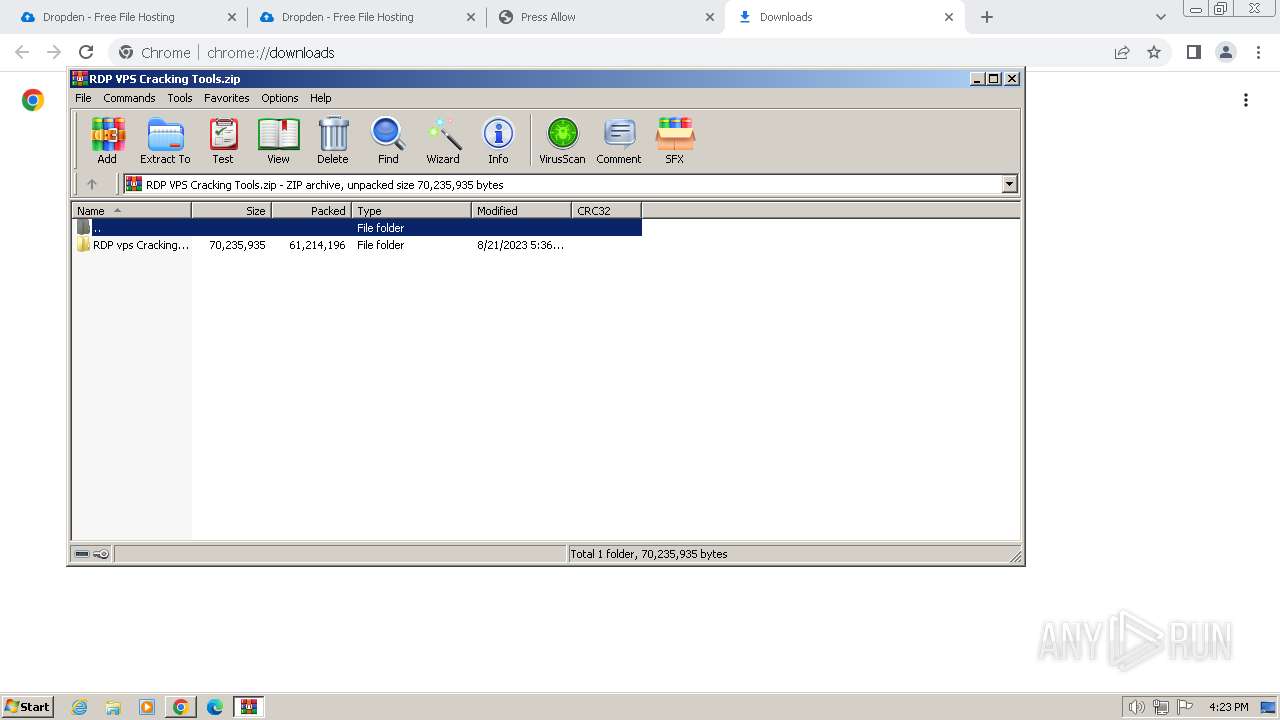Screen dimensions: 1280x720
Task: Show archive Info icon
Action: click(498, 141)
